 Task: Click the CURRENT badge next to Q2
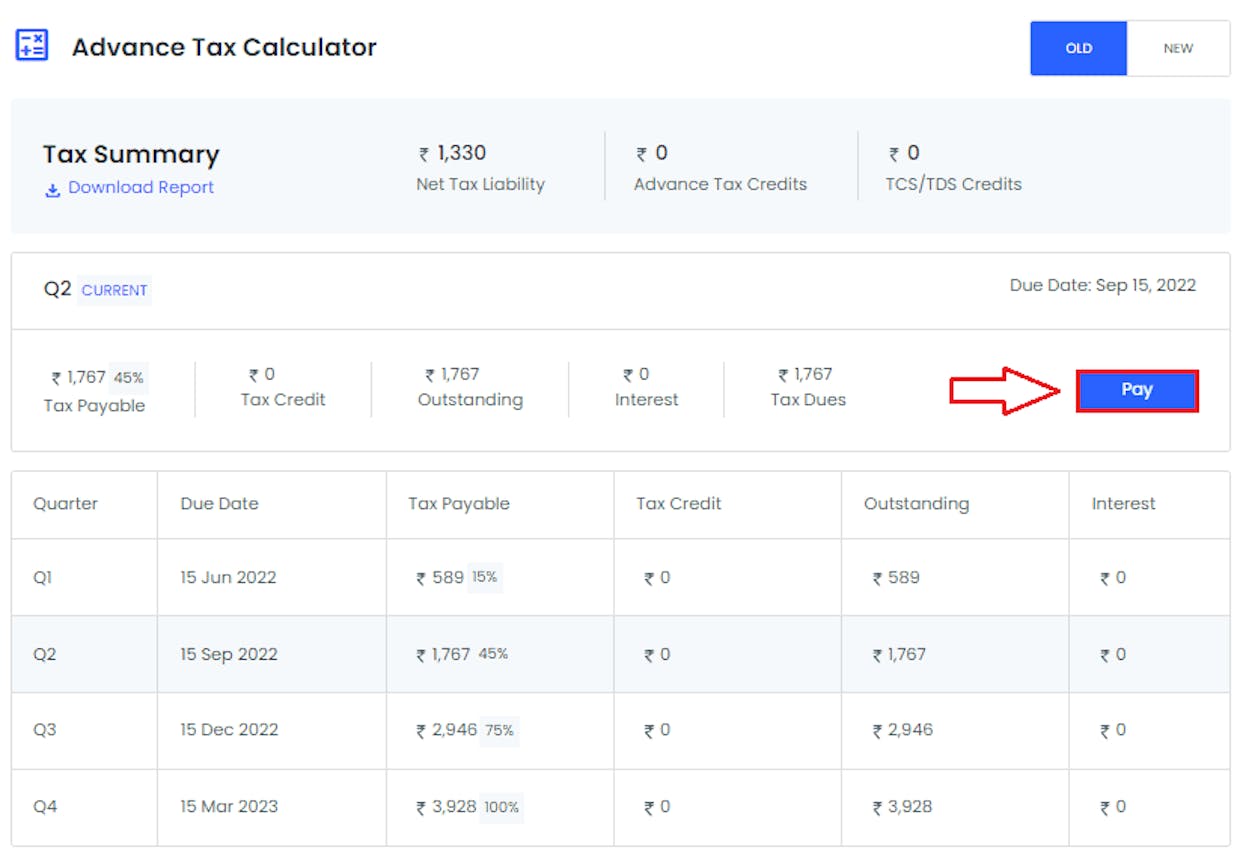pyautogui.click(x=115, y=290)
